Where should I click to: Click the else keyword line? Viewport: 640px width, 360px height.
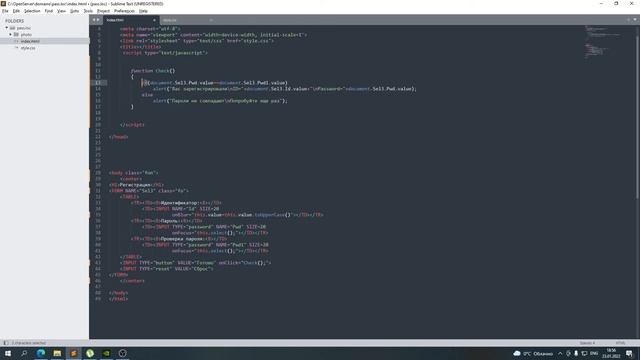pos(147,95)
